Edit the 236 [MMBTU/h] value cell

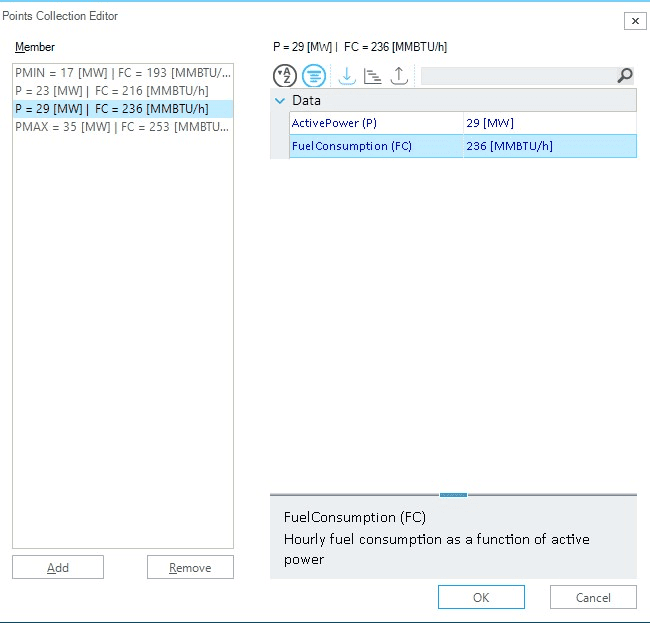(550, 146)
